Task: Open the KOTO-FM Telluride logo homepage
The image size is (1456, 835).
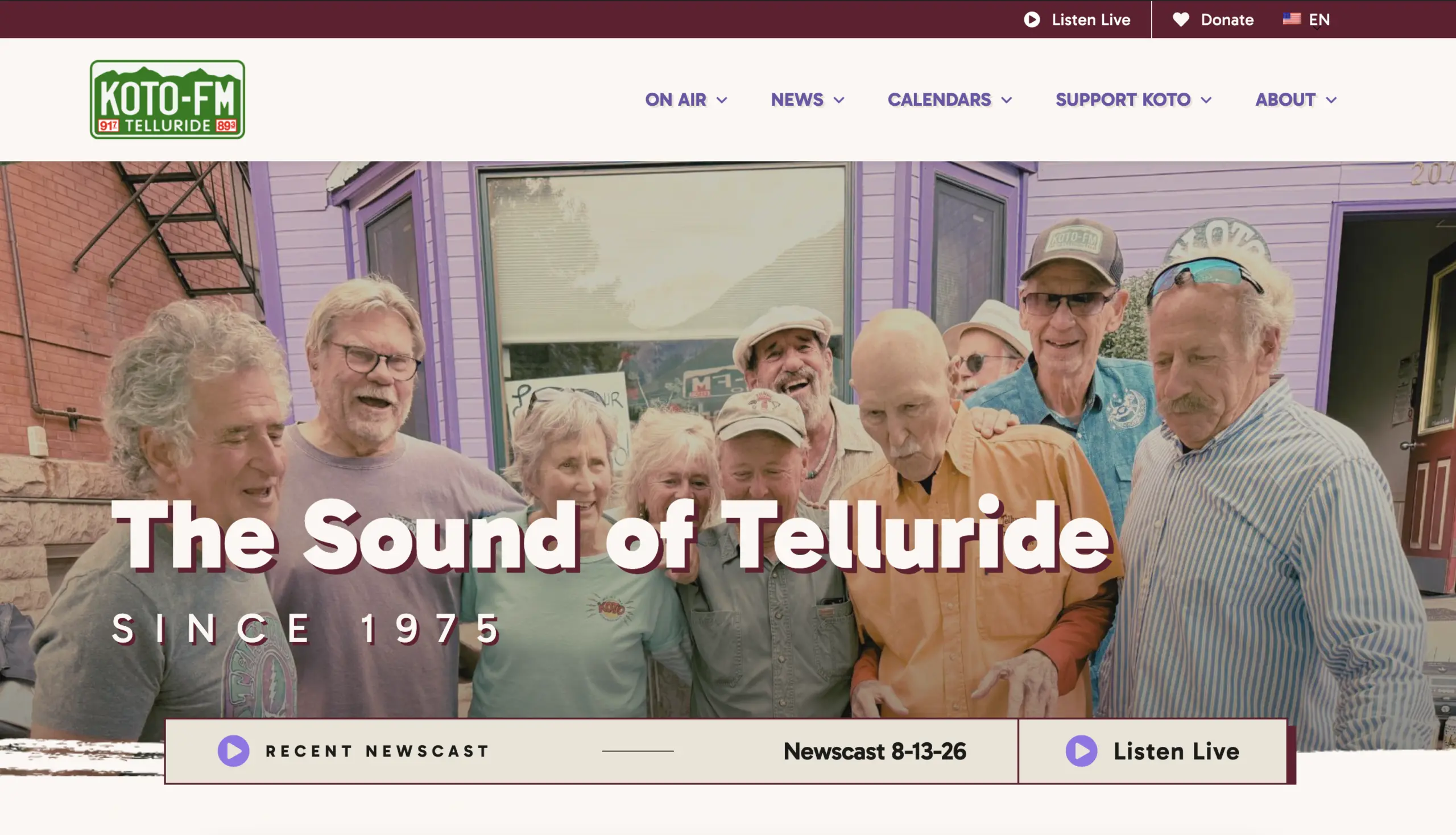Action: [167, 99]
